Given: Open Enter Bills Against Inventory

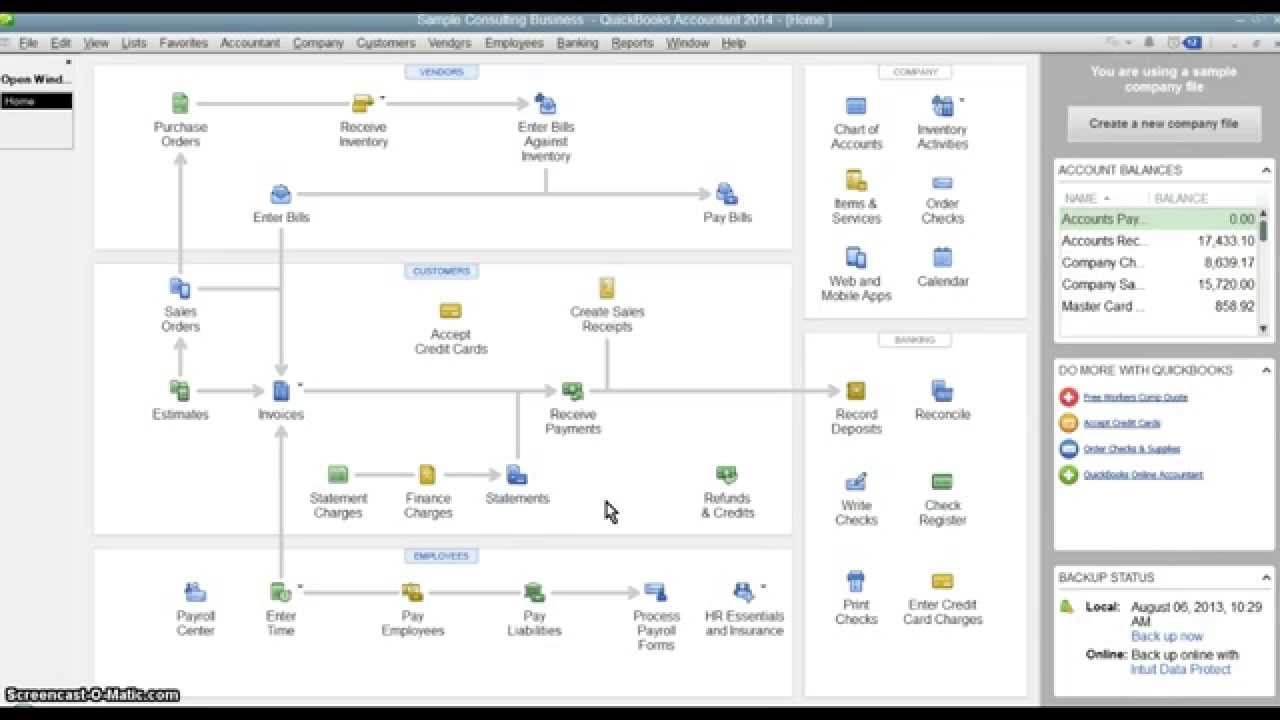Looking at the screenshot, I should [545, 103].
